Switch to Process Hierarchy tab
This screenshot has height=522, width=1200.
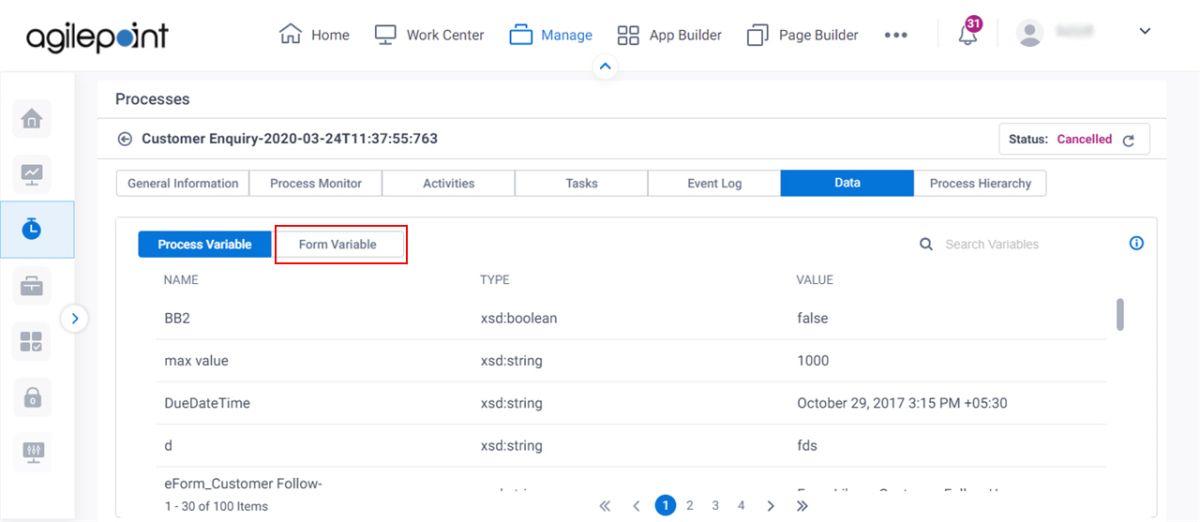980,183
